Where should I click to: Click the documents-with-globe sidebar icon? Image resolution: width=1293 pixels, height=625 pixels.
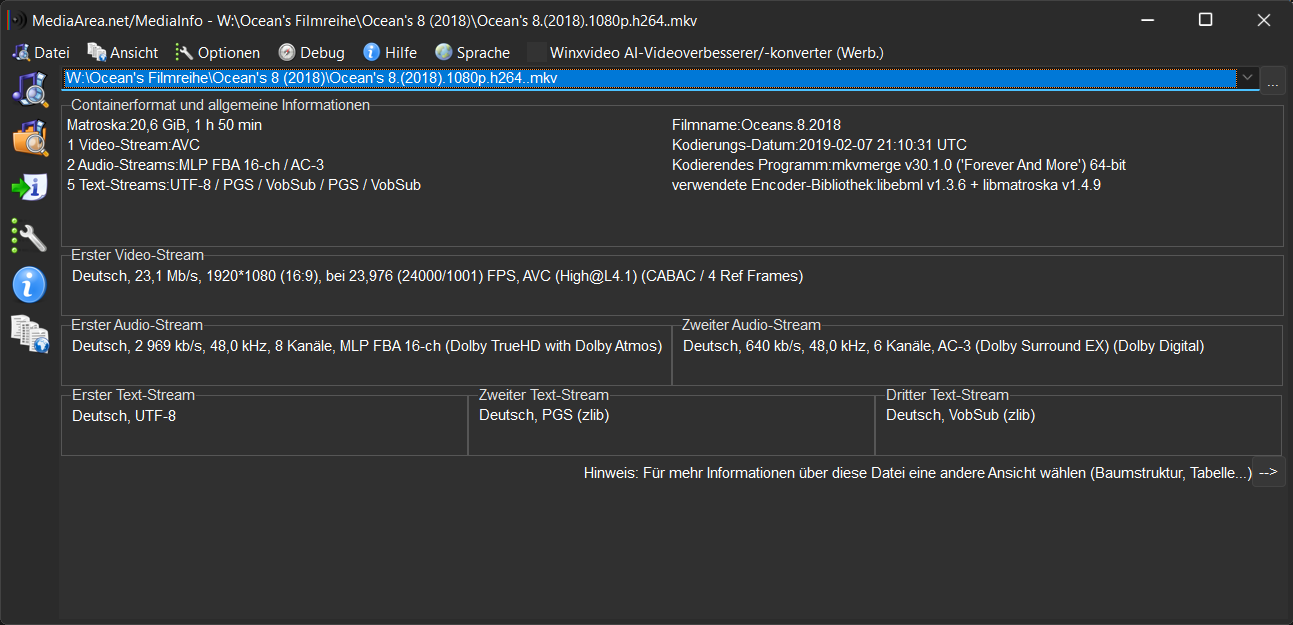click(30, 333)
